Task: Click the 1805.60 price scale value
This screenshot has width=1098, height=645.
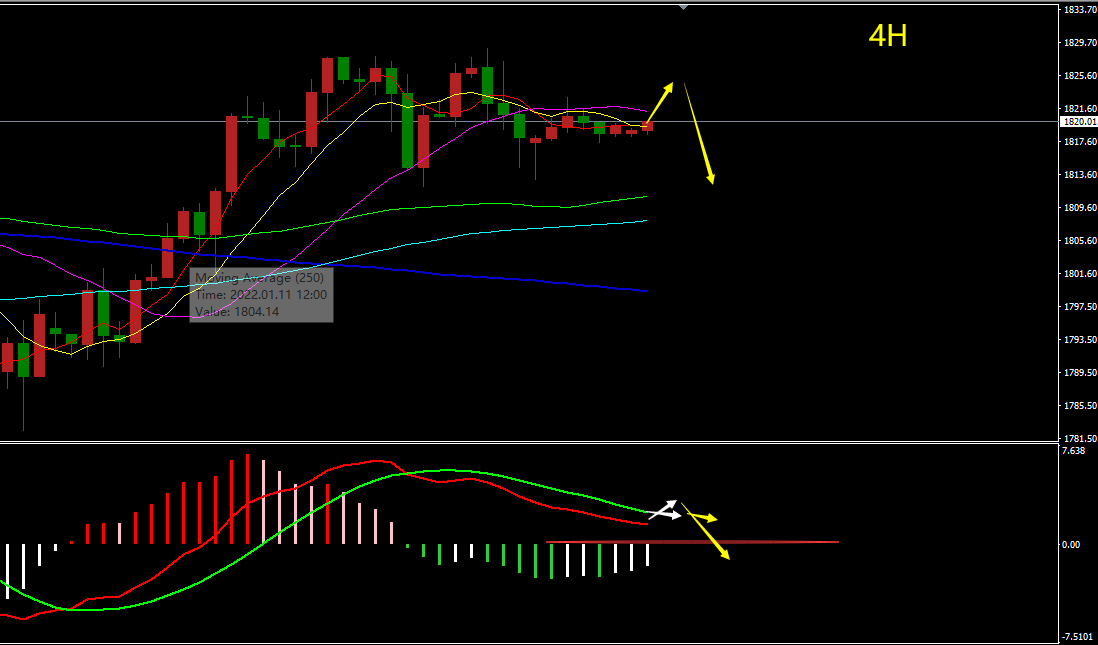Action: [1079, 240]
